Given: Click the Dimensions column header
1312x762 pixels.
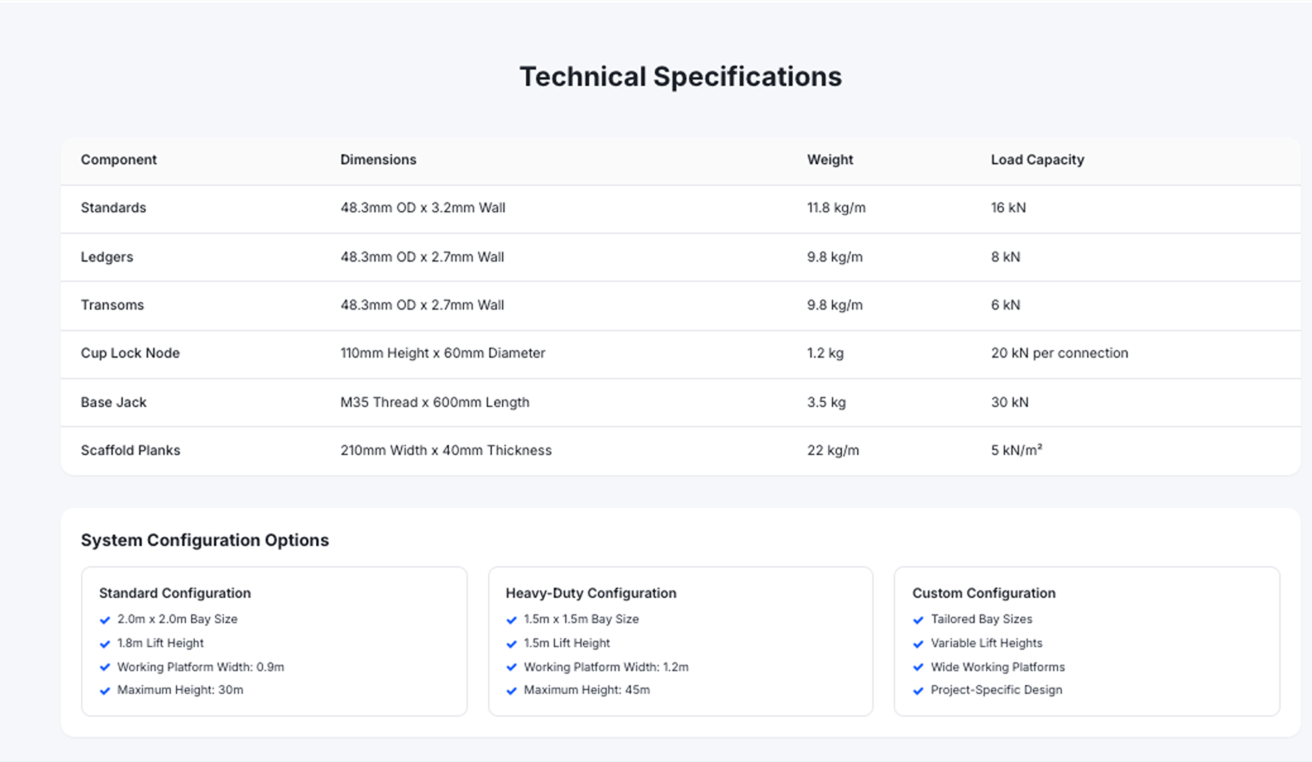Looking at the screenshot, I should point(378,160).
